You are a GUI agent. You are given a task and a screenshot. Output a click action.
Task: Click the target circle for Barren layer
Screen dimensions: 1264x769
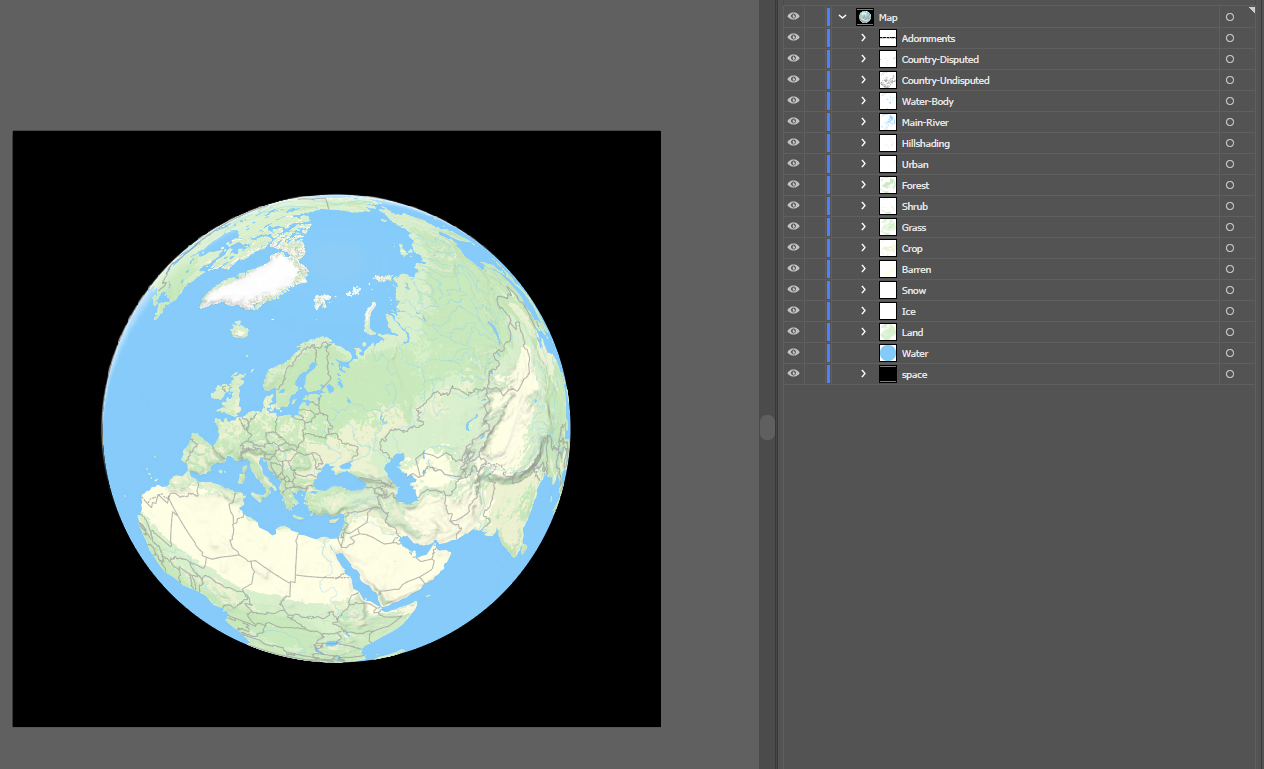[1230, 269]
